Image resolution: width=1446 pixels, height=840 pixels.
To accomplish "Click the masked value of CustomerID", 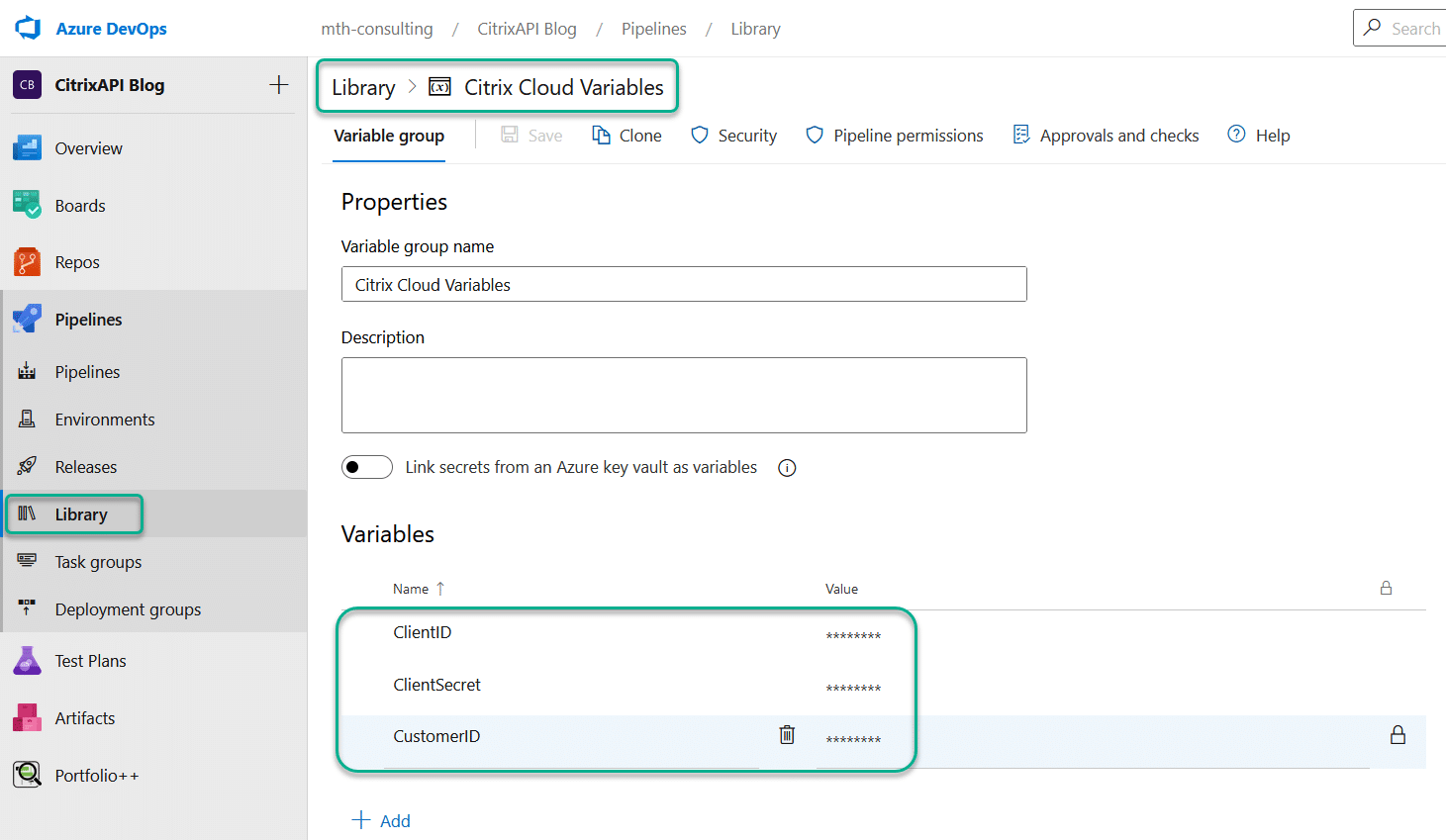I will [853, 740].
